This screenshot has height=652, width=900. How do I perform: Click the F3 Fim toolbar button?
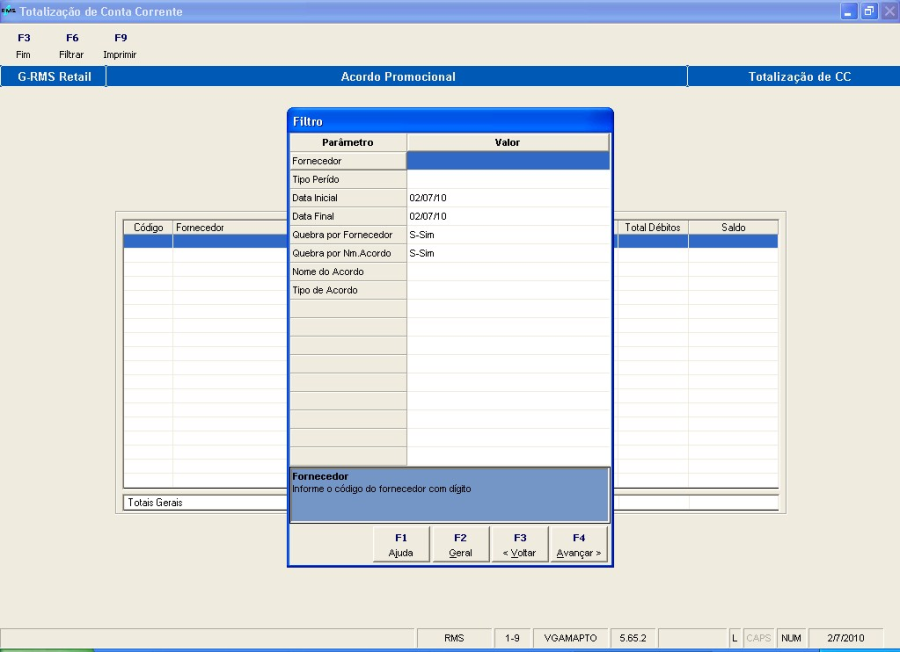(x=24, y=46)
